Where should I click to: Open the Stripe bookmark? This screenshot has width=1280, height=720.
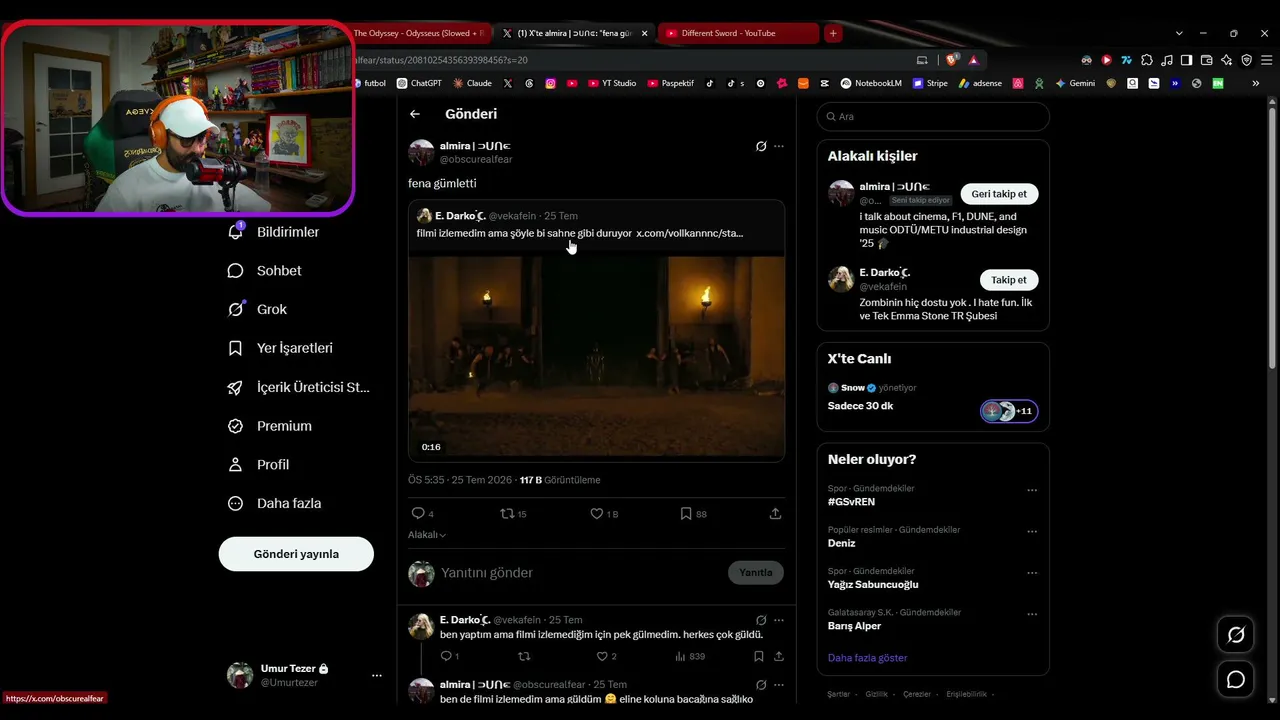[x=930, y=84]
